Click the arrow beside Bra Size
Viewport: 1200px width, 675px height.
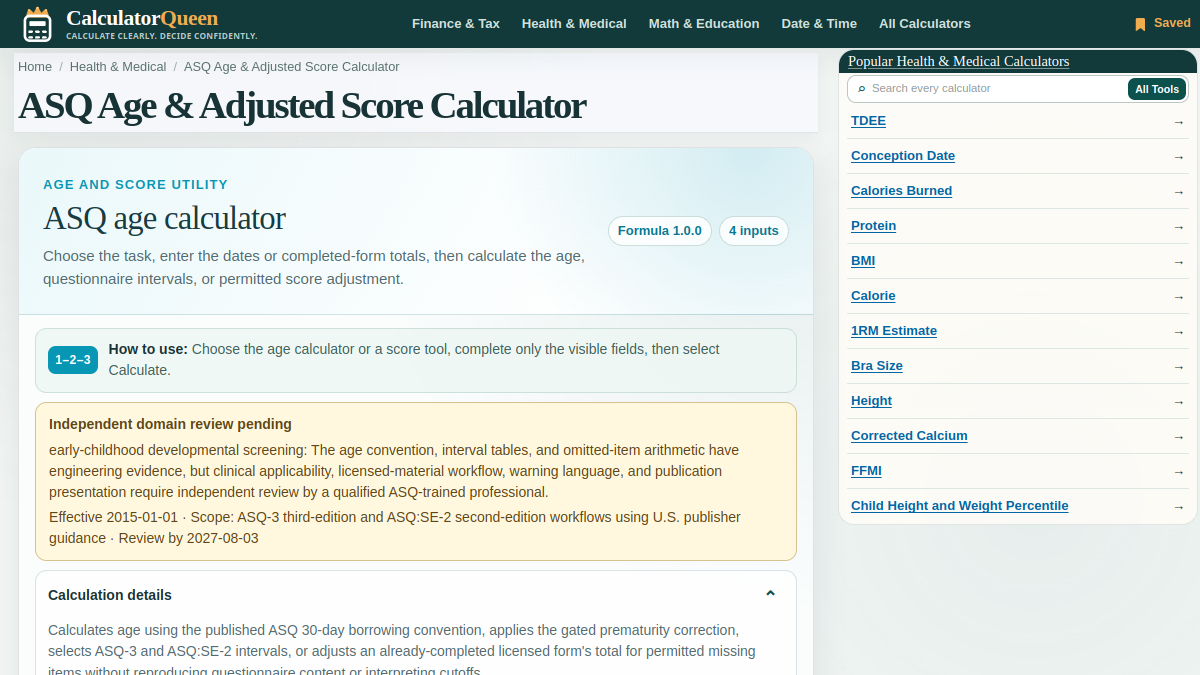coord(1179,367)
